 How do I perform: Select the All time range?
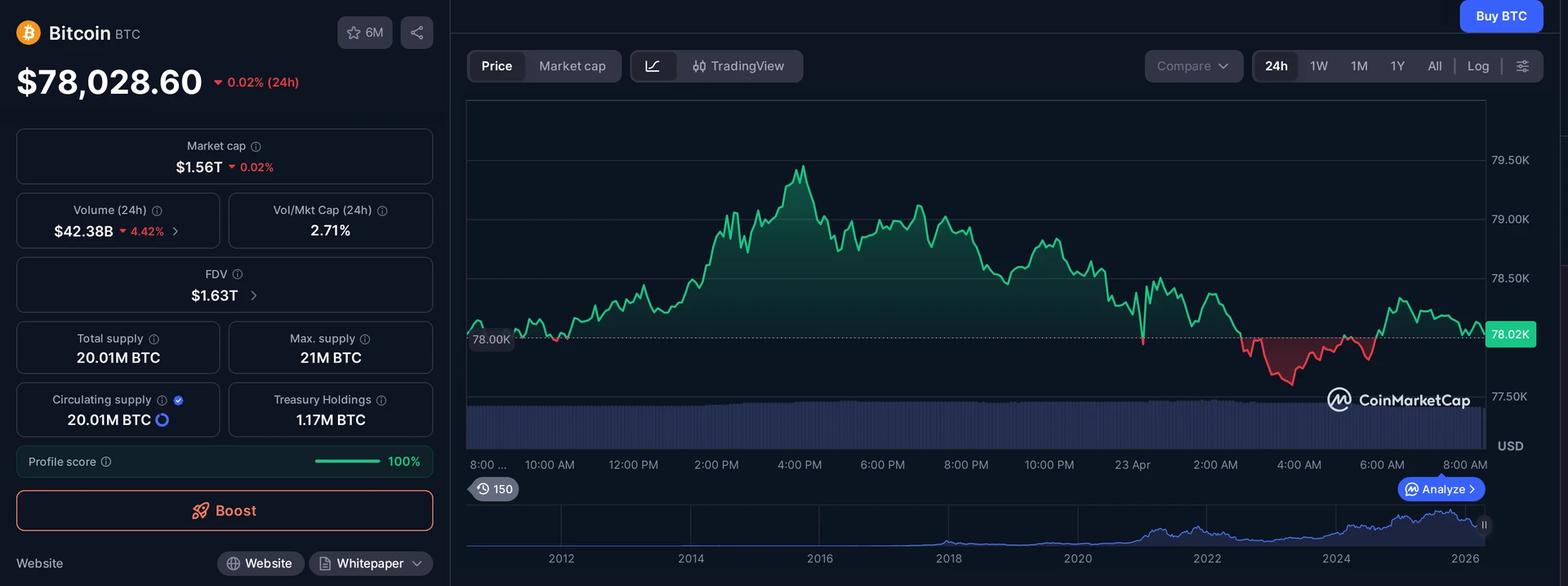click(x=1435, y=66)
